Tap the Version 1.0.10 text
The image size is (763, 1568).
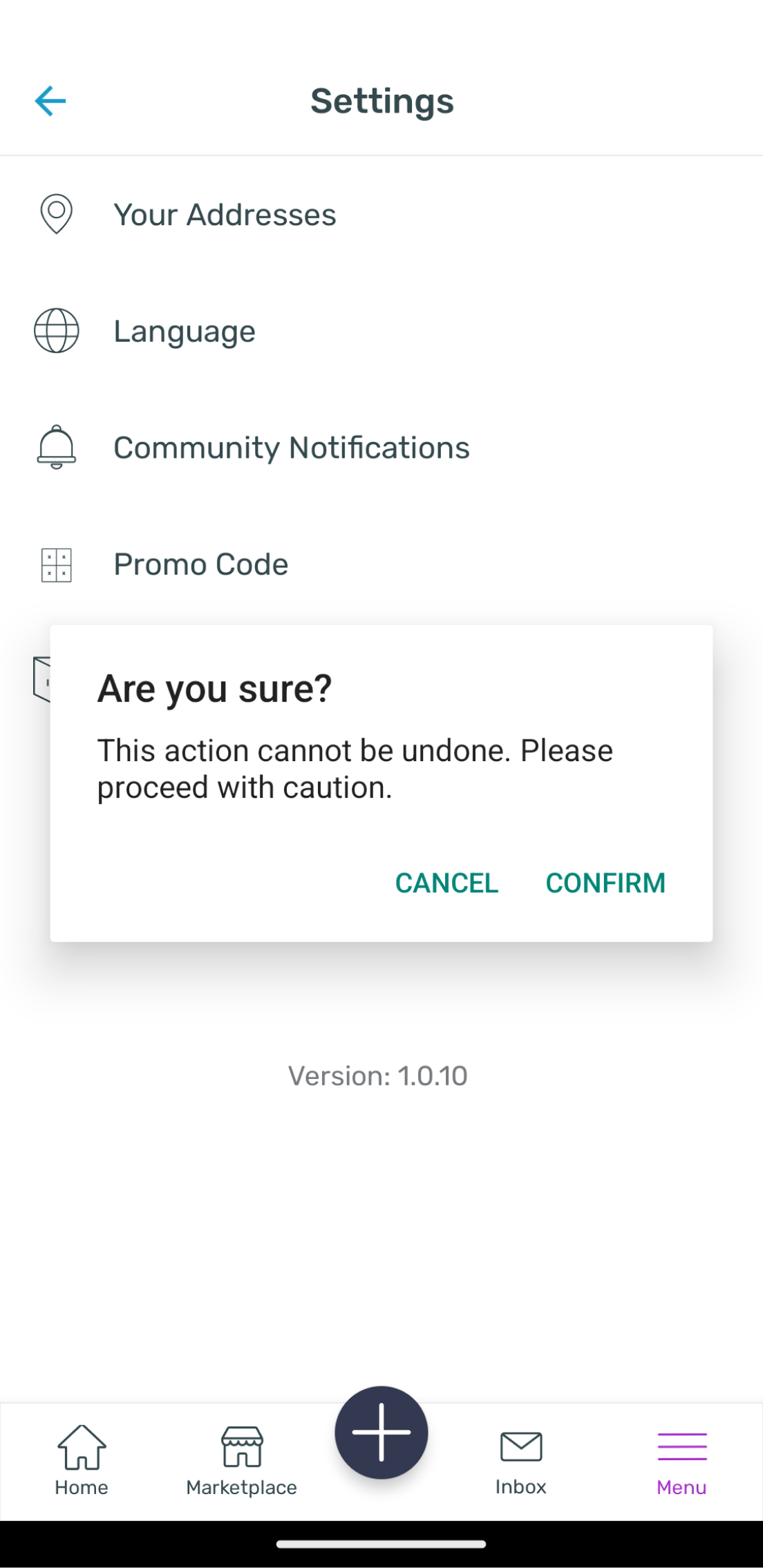[378, 1075]
